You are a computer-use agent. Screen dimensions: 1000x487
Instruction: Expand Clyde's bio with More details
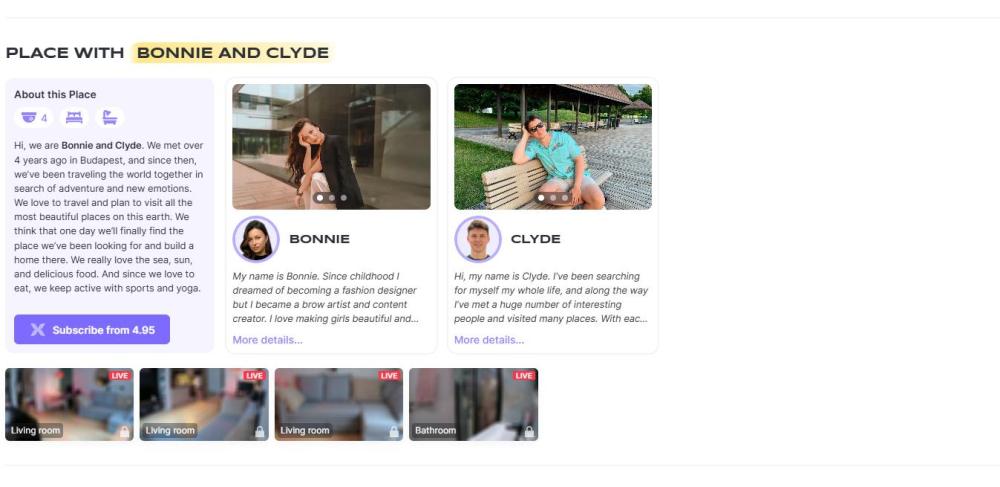489,340
